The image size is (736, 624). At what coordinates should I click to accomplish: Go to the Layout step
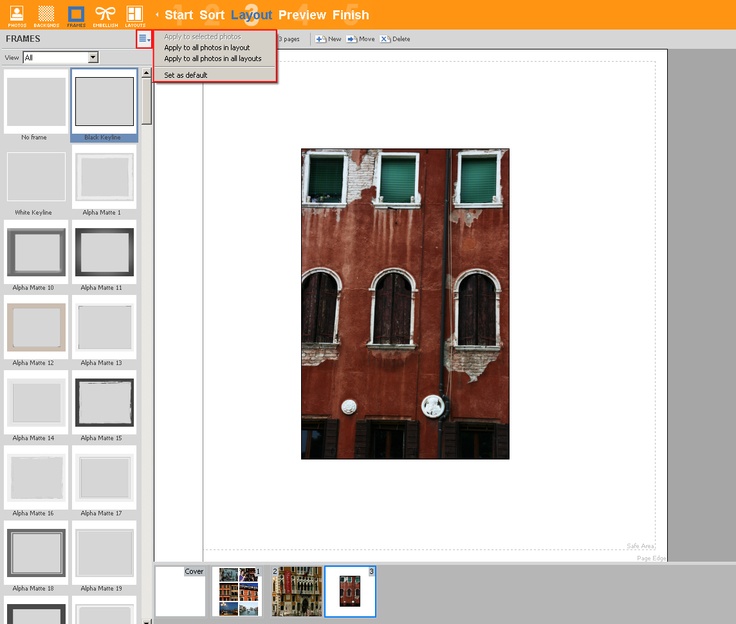252,15
